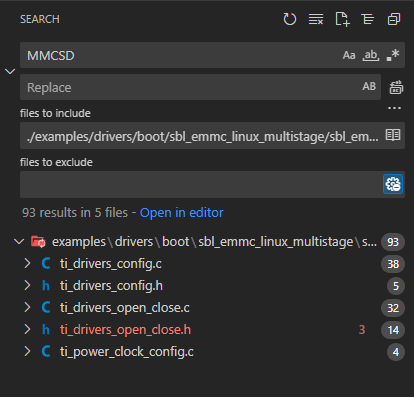Expand ti_drivers_config.c results
The height and width of the screenshot is (397, 414).
[27, 264]
